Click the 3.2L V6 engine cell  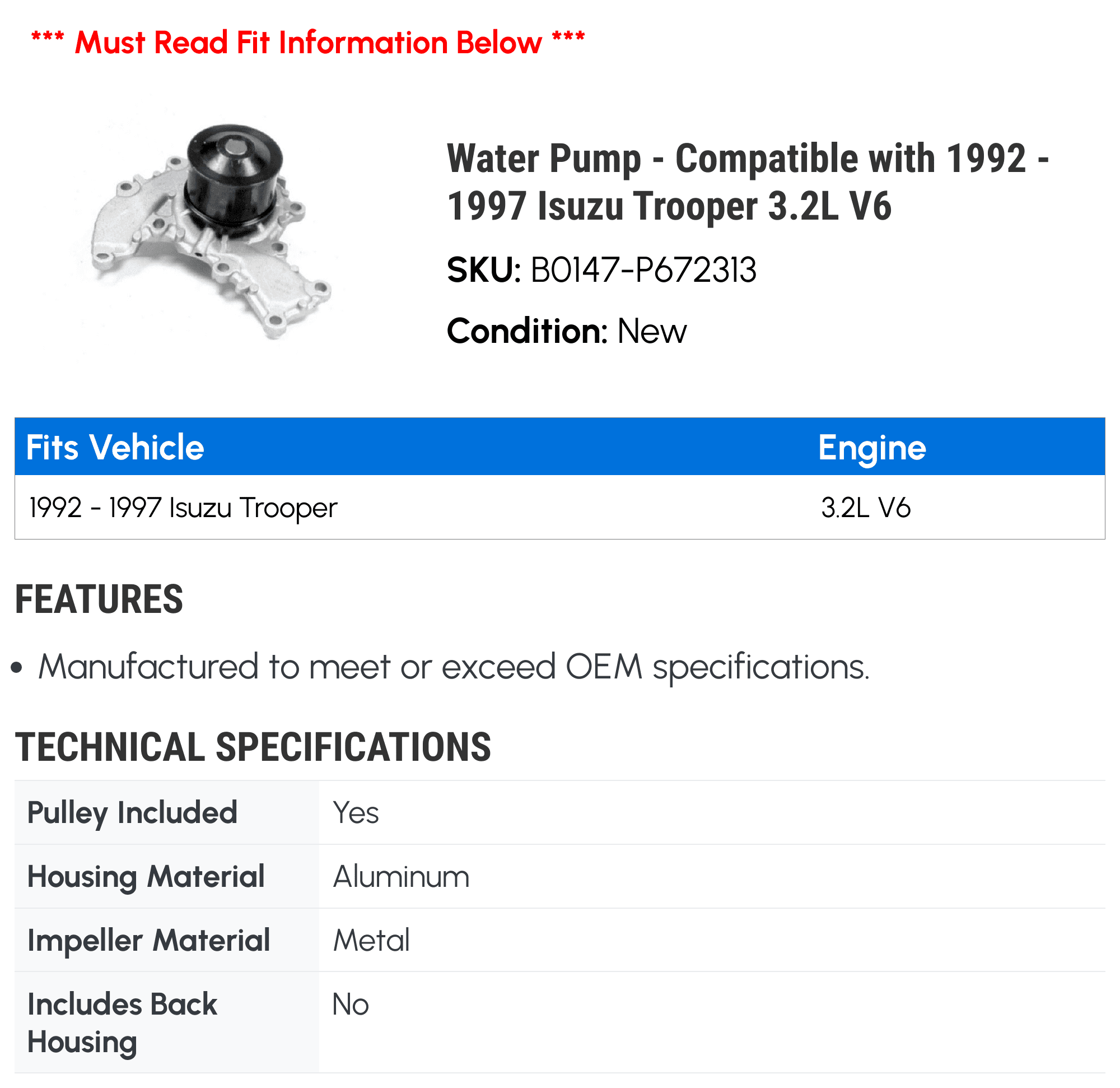(x=865, y=508)
